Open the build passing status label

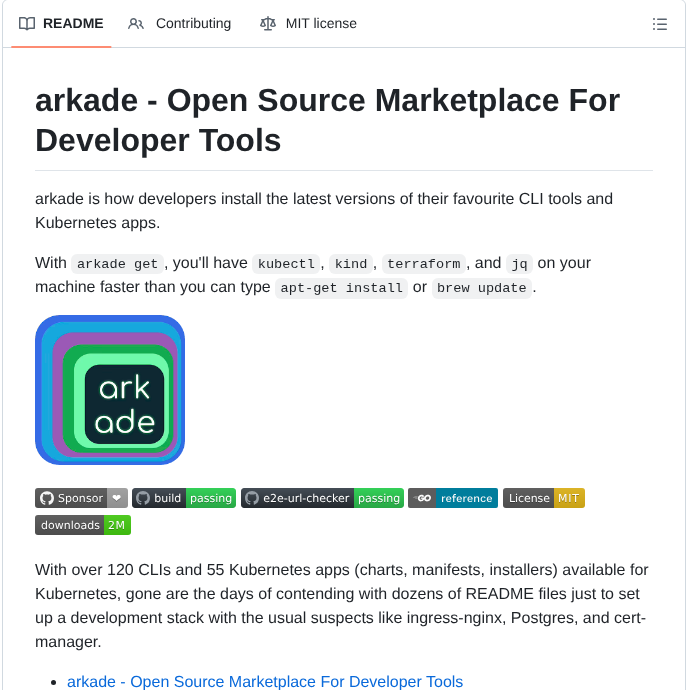coord(211,498)
